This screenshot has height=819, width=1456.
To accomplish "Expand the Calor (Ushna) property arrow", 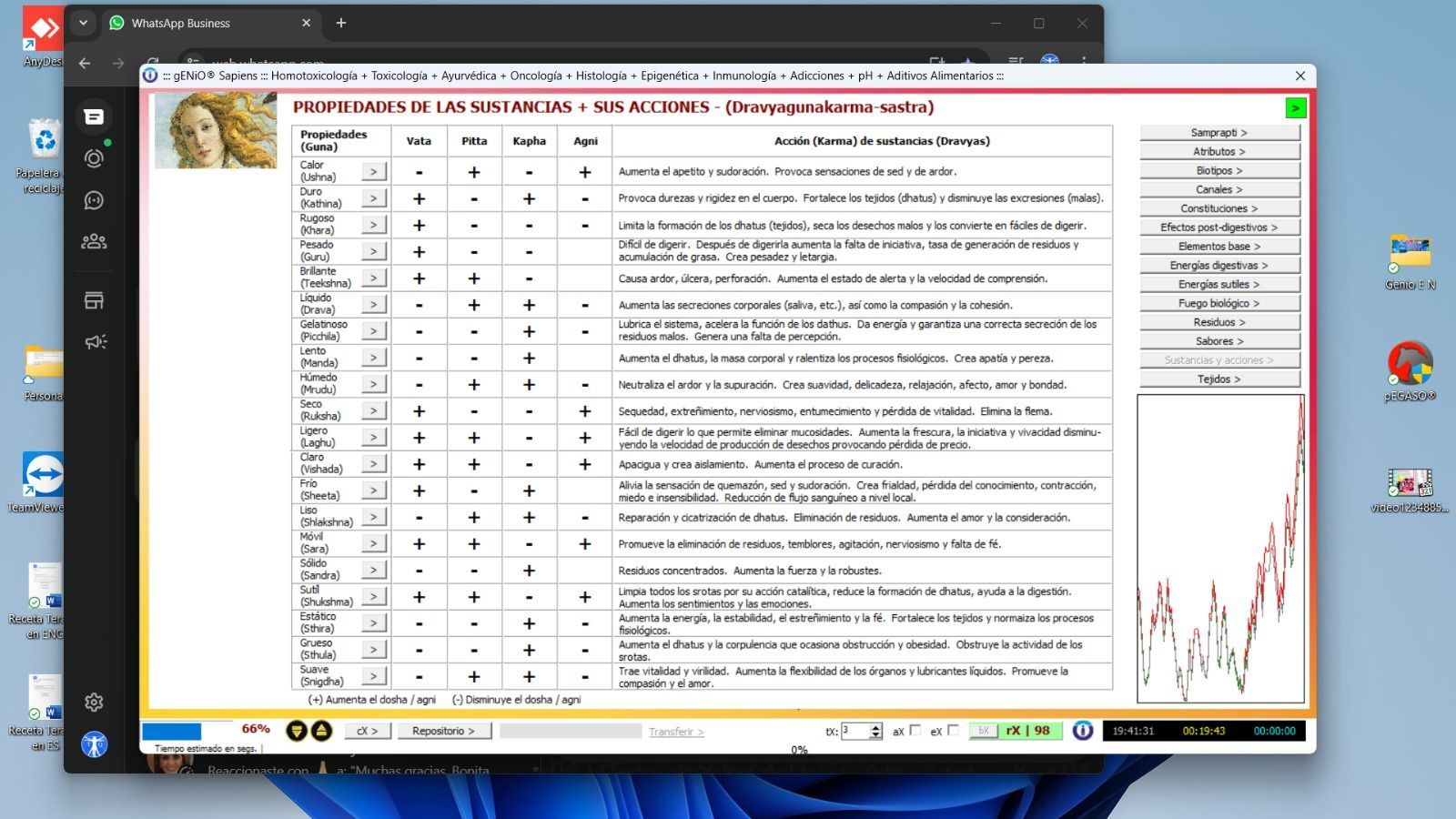I will (x=373, y=171).
